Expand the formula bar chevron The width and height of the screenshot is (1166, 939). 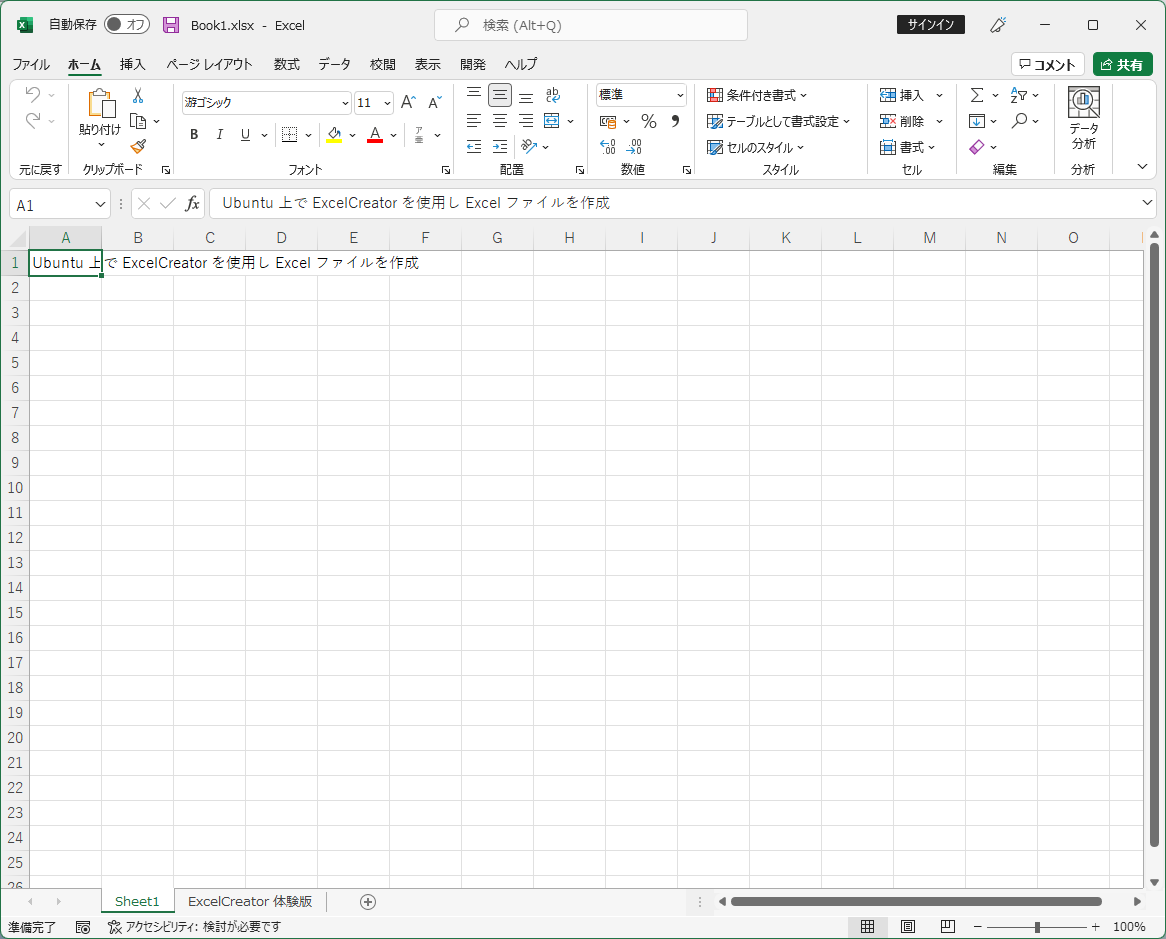[1146, 202]
